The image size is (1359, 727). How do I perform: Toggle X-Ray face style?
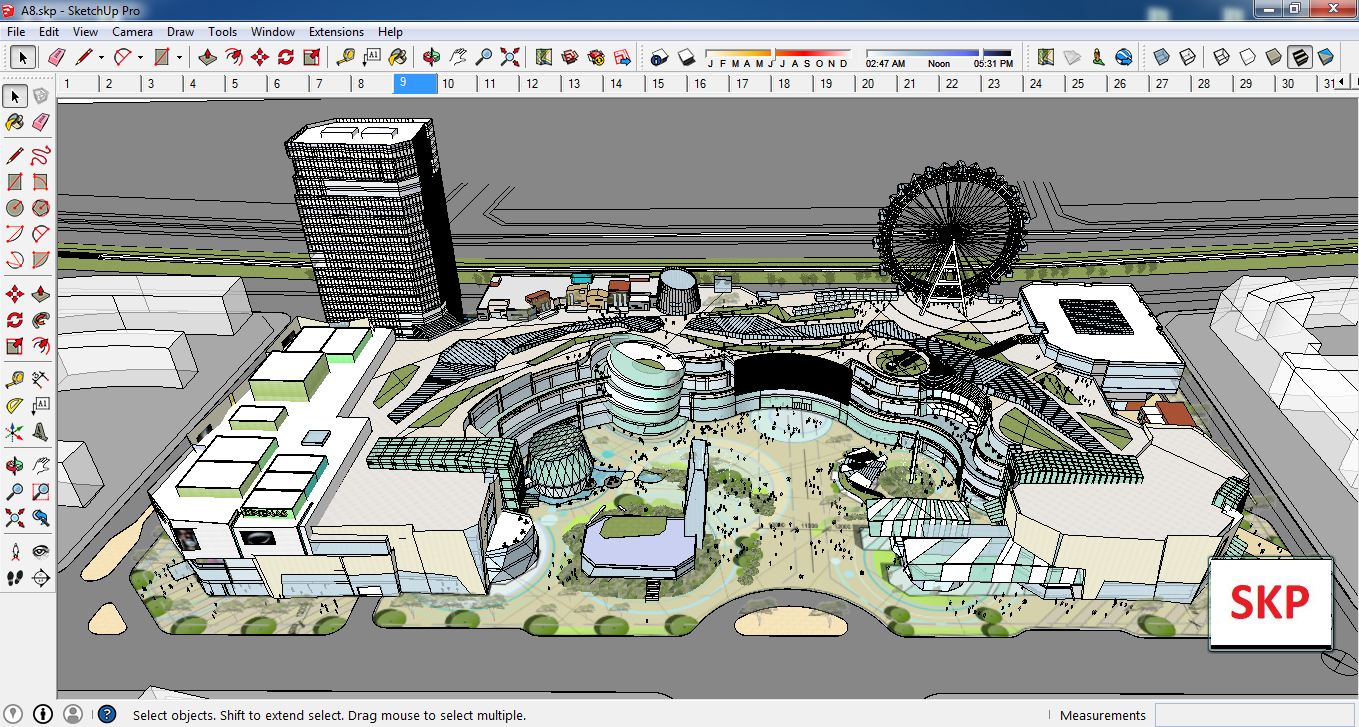pyautogui.click(x=1161, y=57)
